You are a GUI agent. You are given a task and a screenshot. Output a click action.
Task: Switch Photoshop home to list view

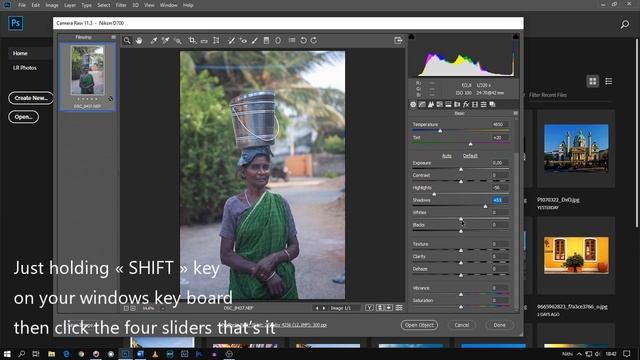(x=609, y=81)
